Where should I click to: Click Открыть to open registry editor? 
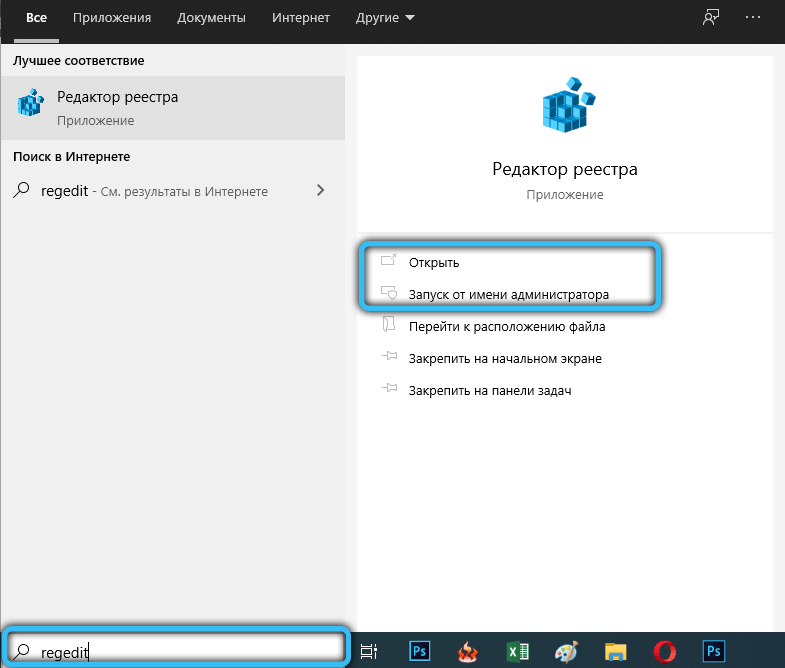434,262
